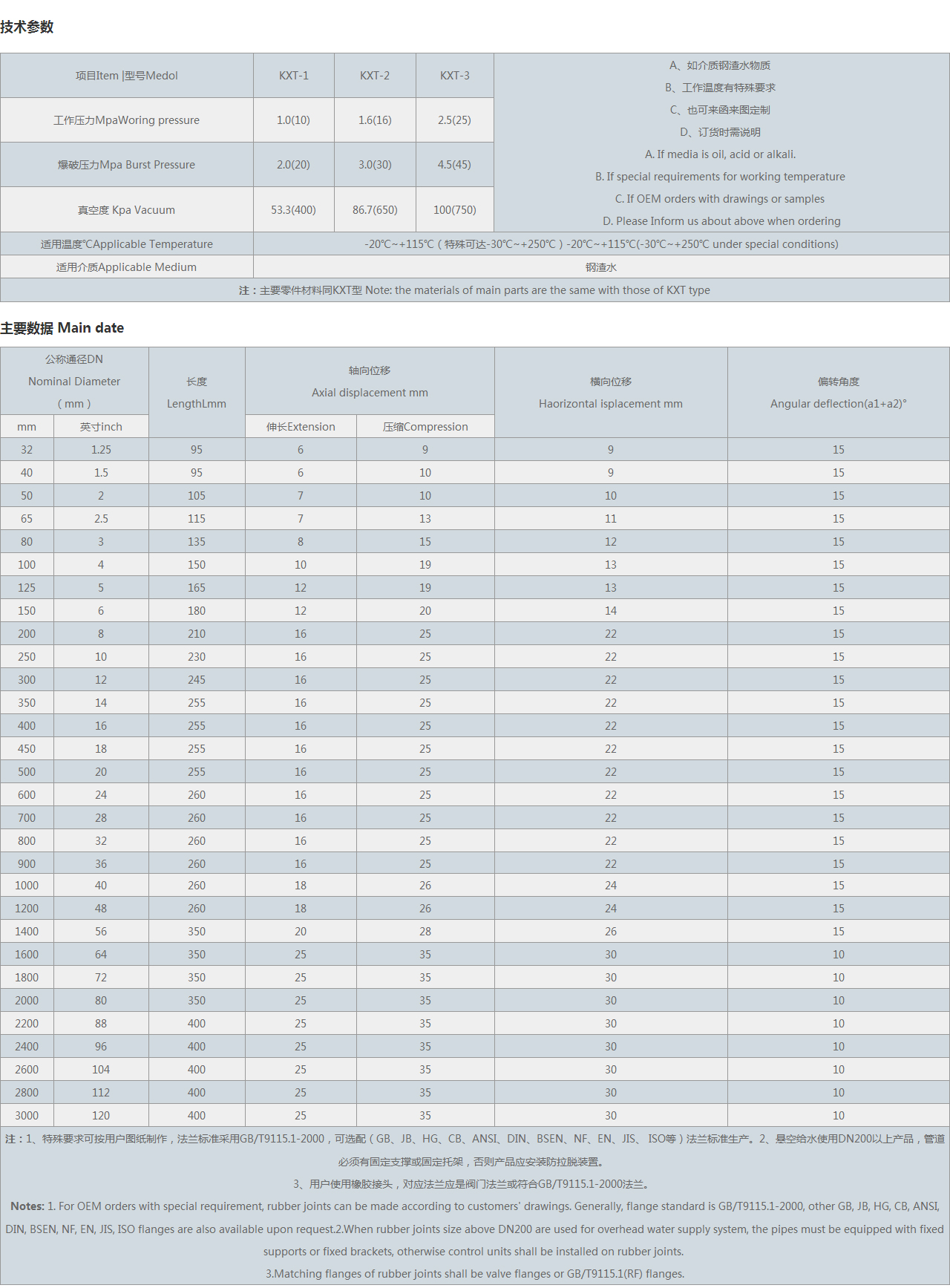
Task: Select the 3000 mm diameter cell
Action: click(27, 1116)
